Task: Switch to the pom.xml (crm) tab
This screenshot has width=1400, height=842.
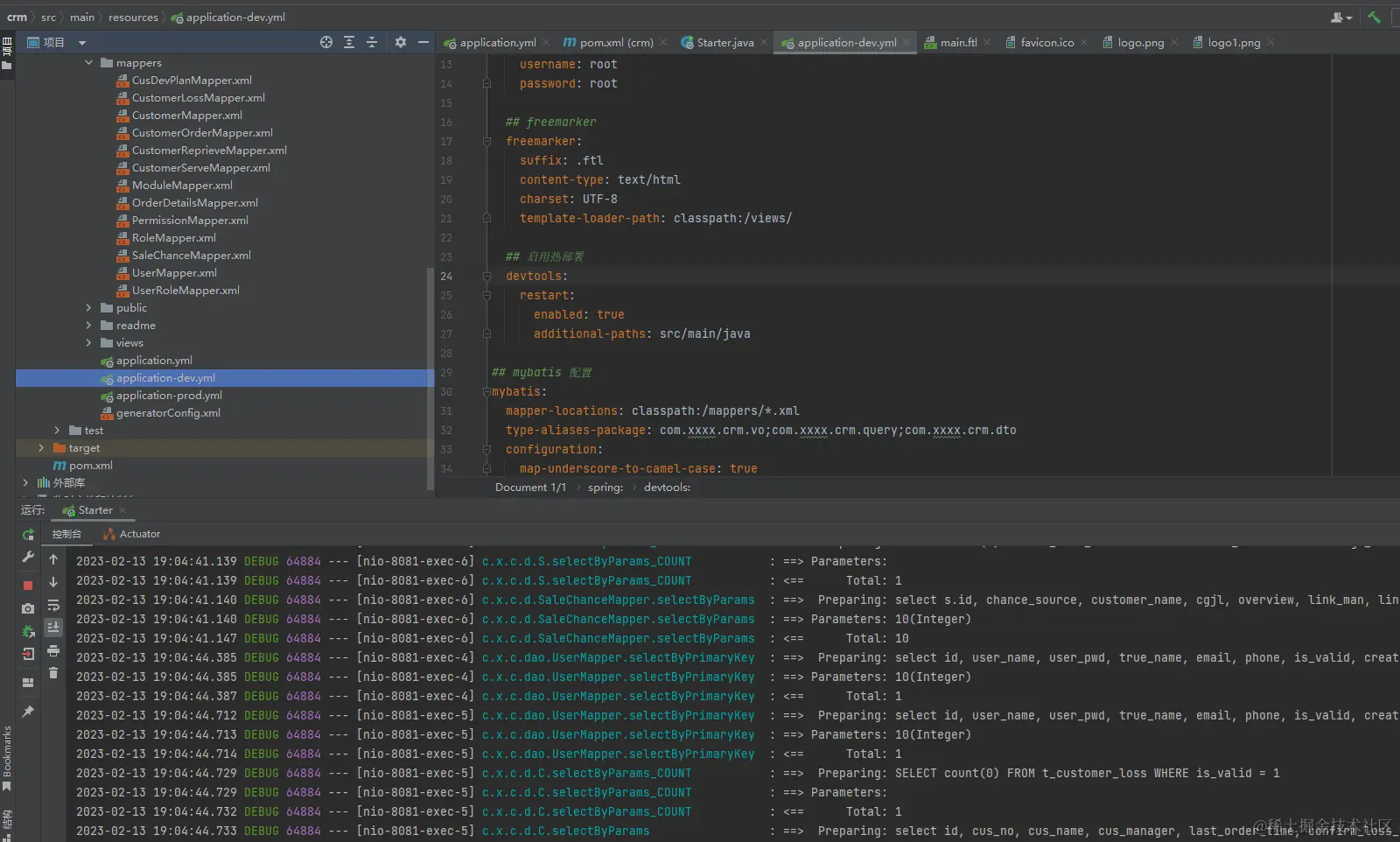Action: point(615,43)
